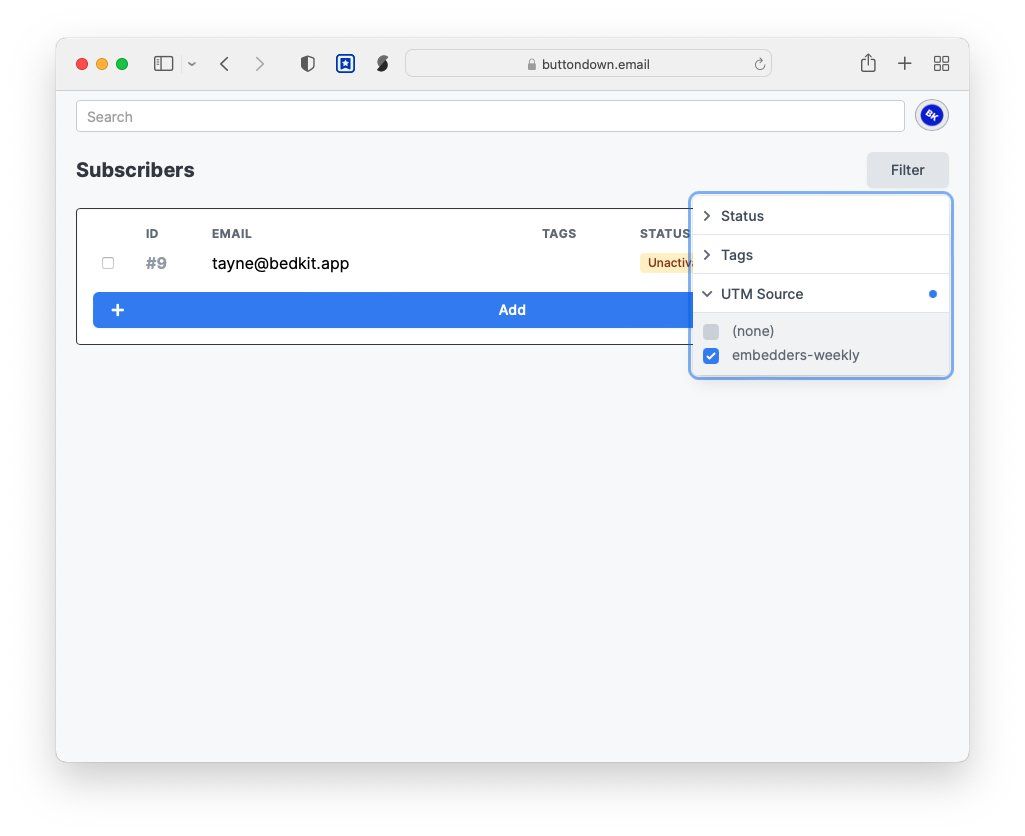1025x836 pixels.
Task: Click the browser back arrow
Action: coord(224,64)
